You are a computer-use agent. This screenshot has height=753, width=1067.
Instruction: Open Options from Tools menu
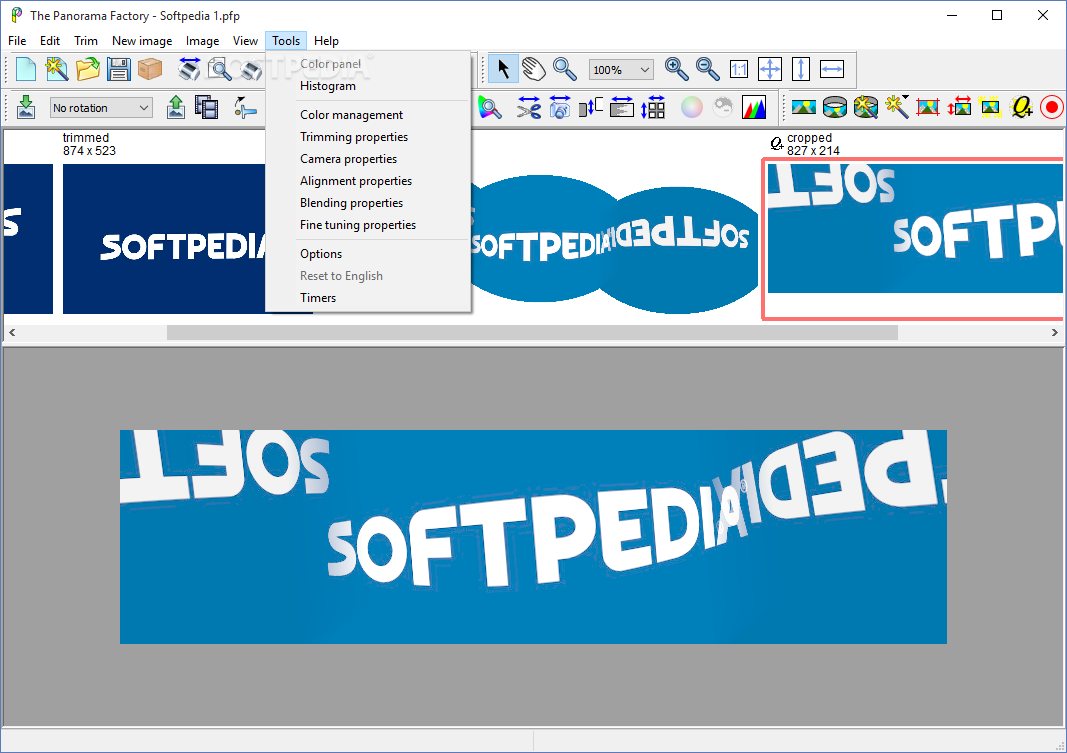pyautogui.click(x=368, y=254)
